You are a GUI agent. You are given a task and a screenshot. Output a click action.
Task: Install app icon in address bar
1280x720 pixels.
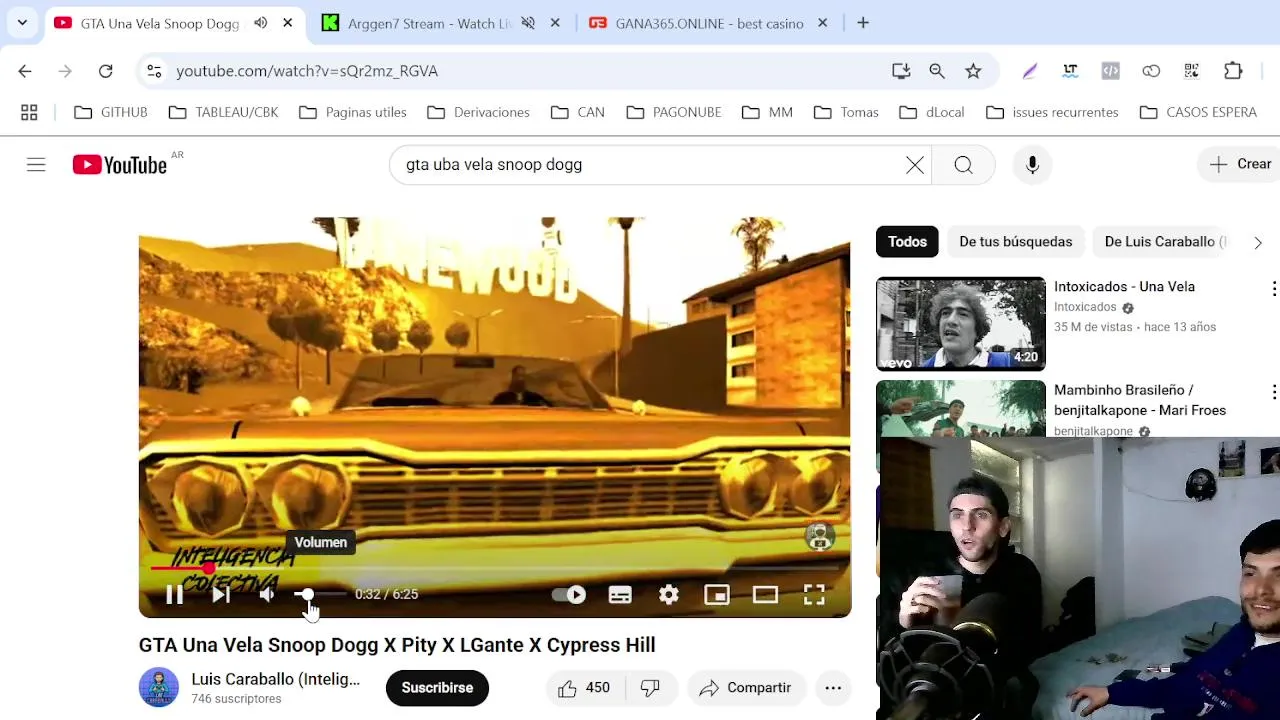901,71
